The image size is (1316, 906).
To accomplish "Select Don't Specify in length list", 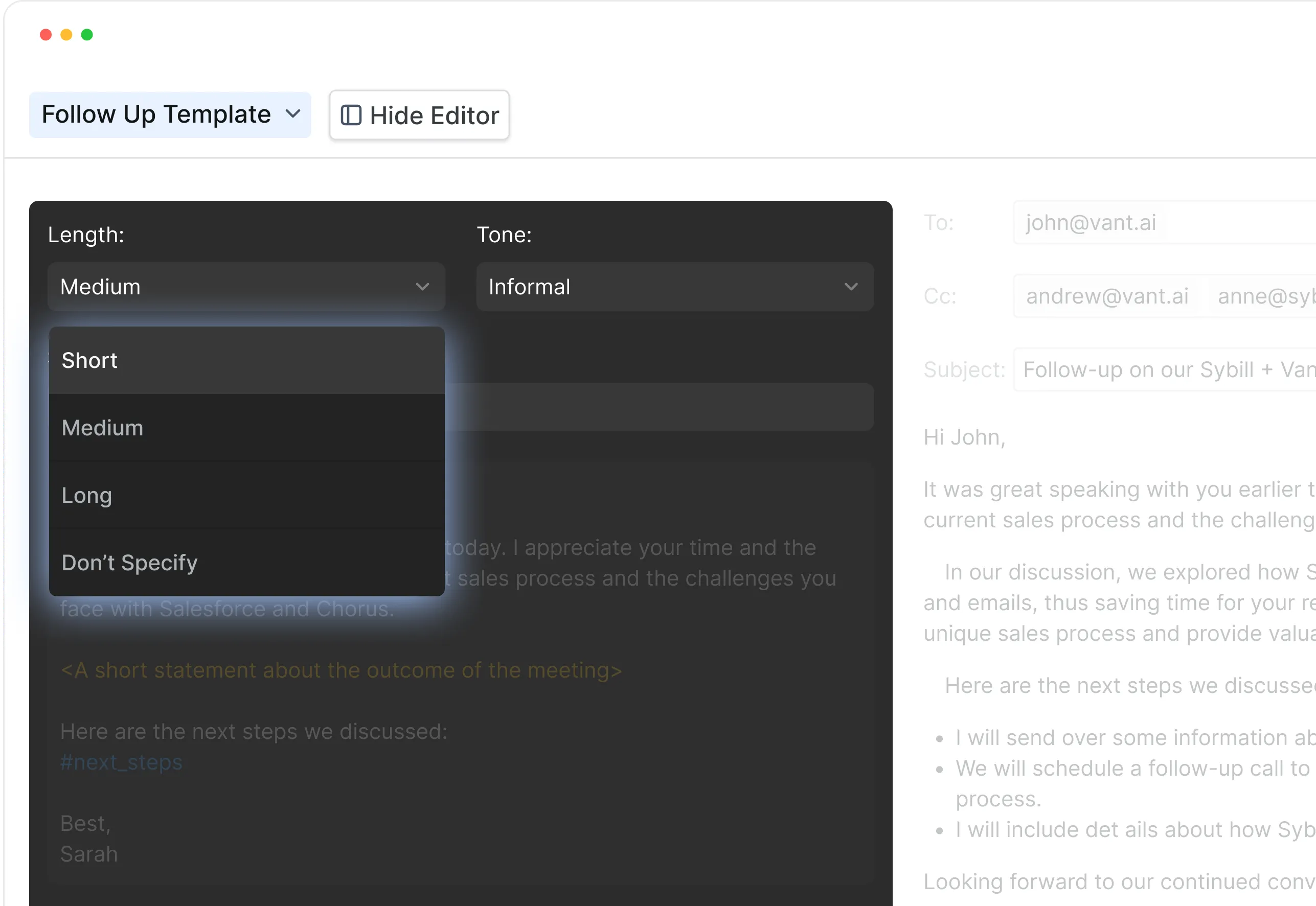I will 246,563.
